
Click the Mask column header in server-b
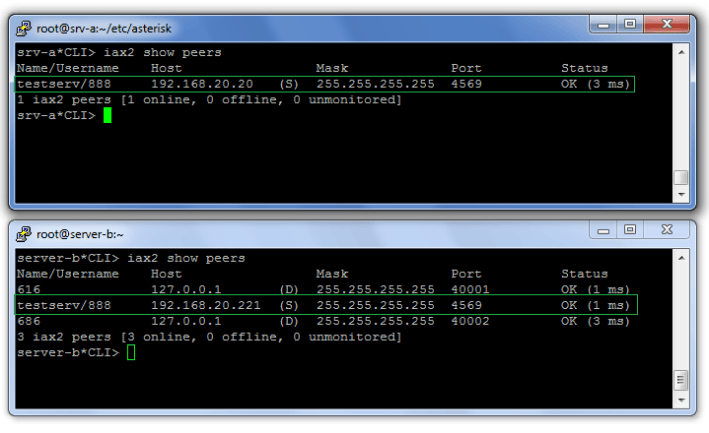pos(332,274)
